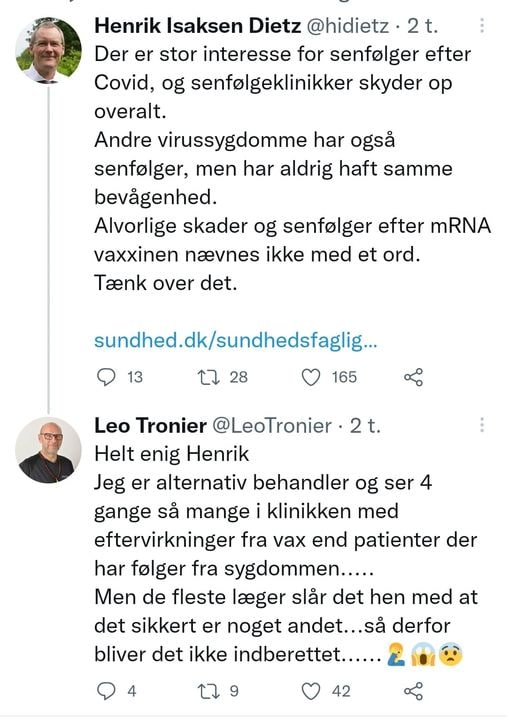Viewport: 507px width, 720px height.
Task: Retweet Henrik Isaksen Dietz's tweet
Action: coord(208,377)
